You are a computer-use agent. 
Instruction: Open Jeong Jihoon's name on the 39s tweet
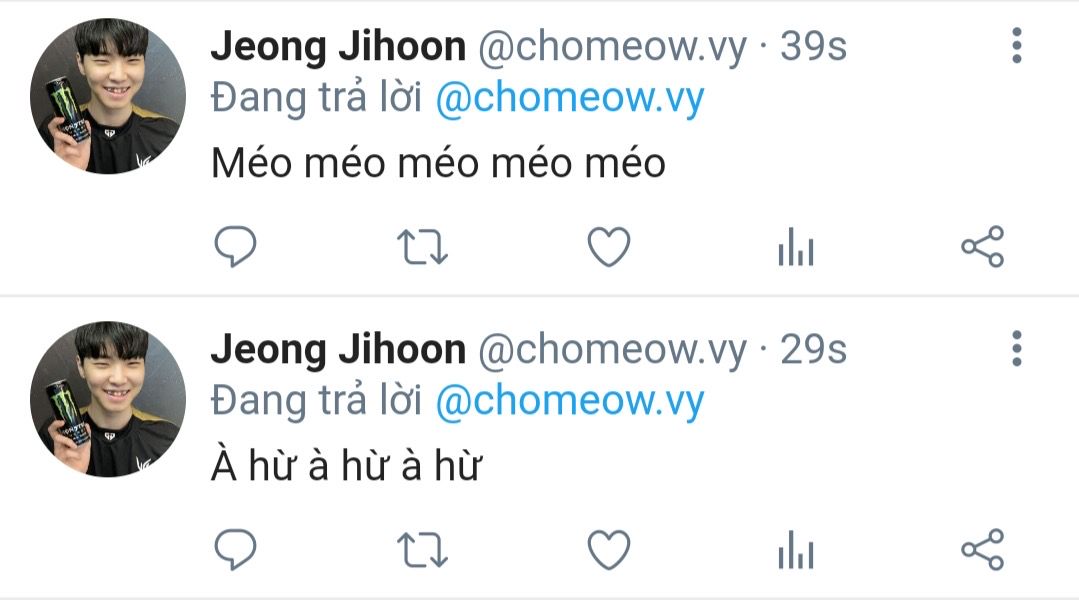coord(339,47)
